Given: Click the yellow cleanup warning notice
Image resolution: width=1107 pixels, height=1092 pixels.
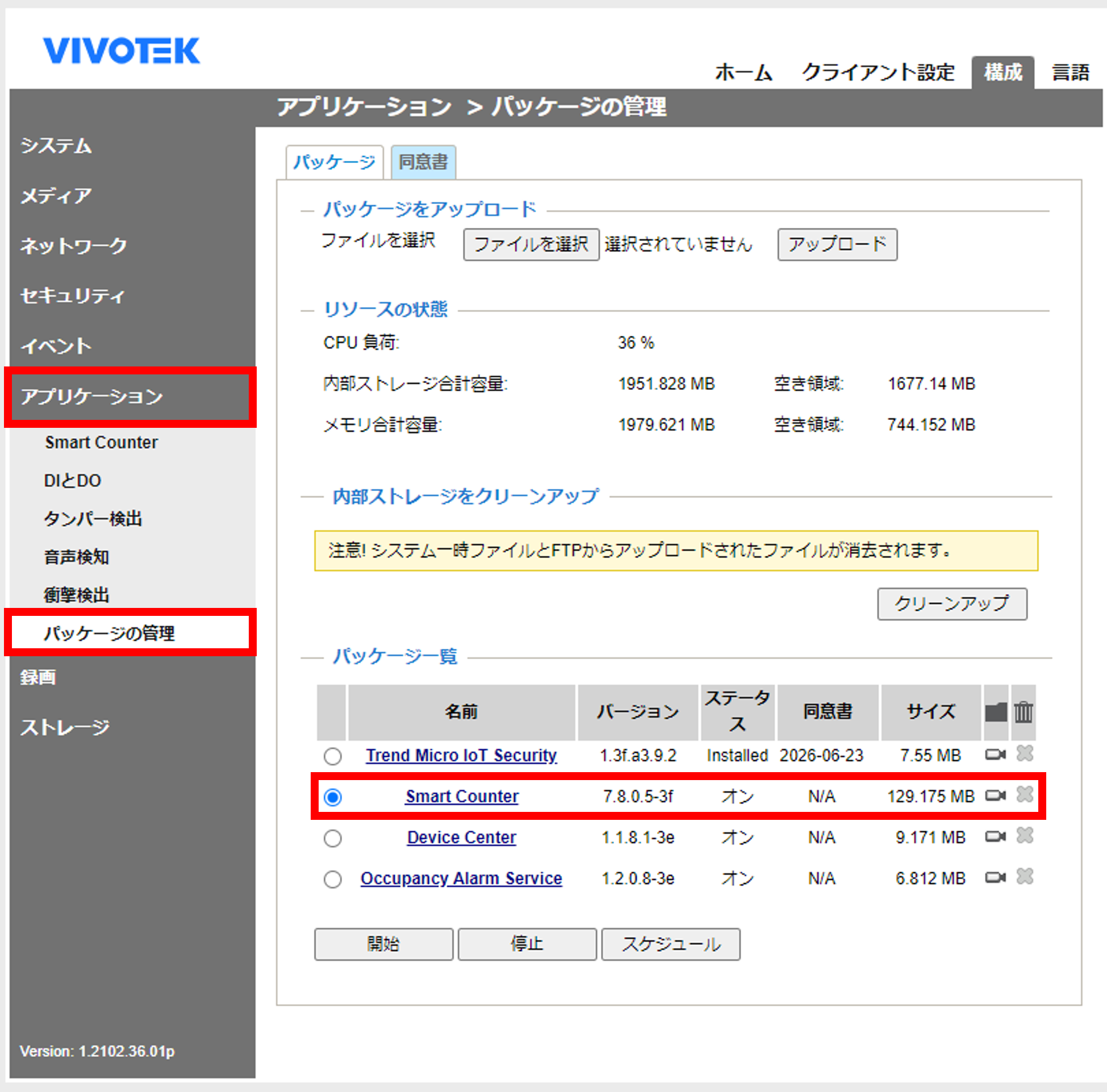Looking at the screenshot, I should (x=676, y=551).
